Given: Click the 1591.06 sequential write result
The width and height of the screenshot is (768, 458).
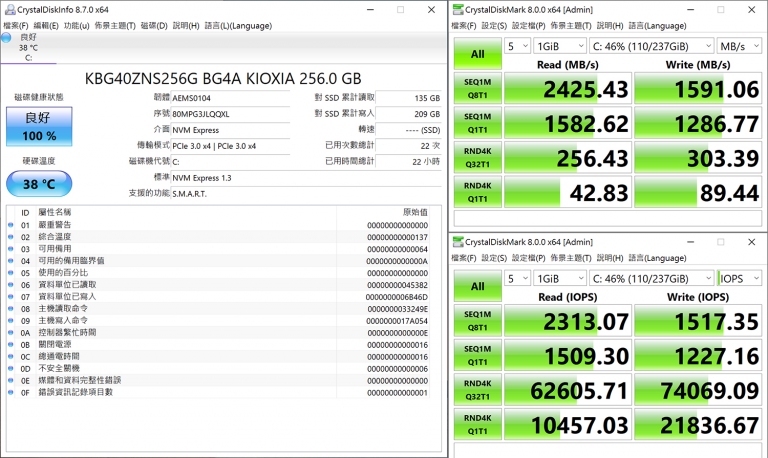Looking at the screenshot, I should pos(698,89).
